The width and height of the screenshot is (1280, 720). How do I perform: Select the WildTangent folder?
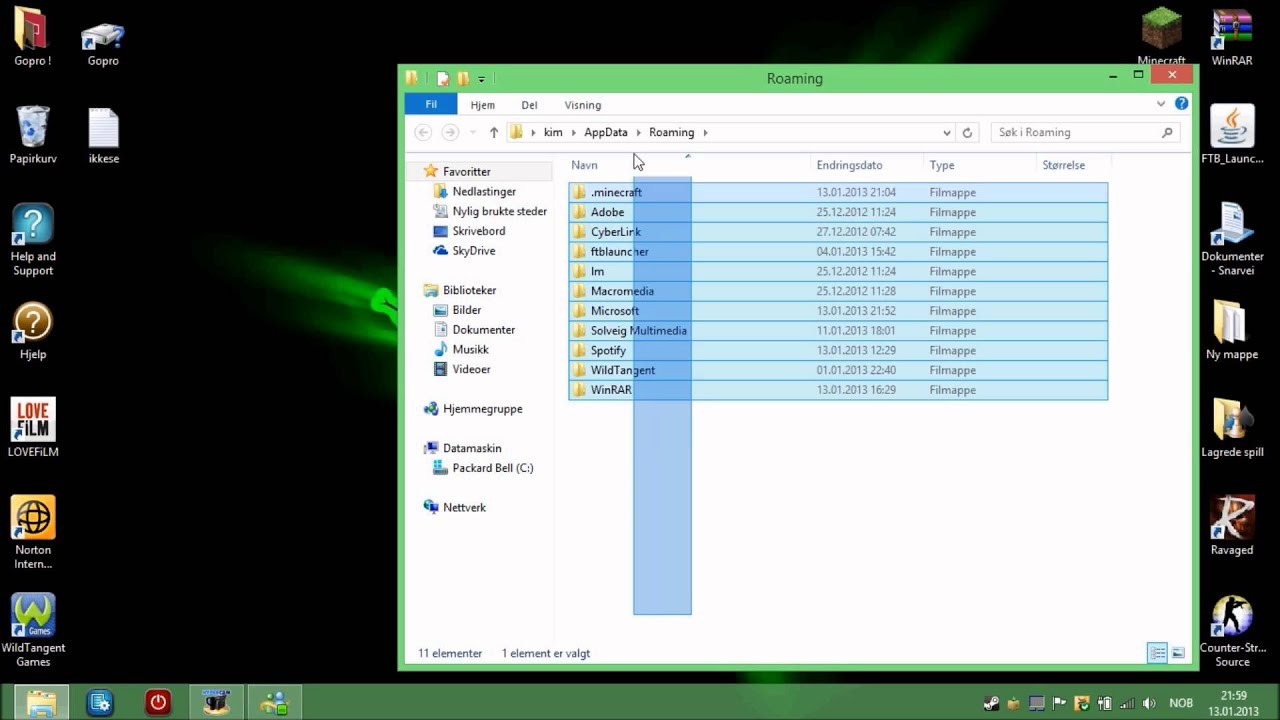point(838,370)
